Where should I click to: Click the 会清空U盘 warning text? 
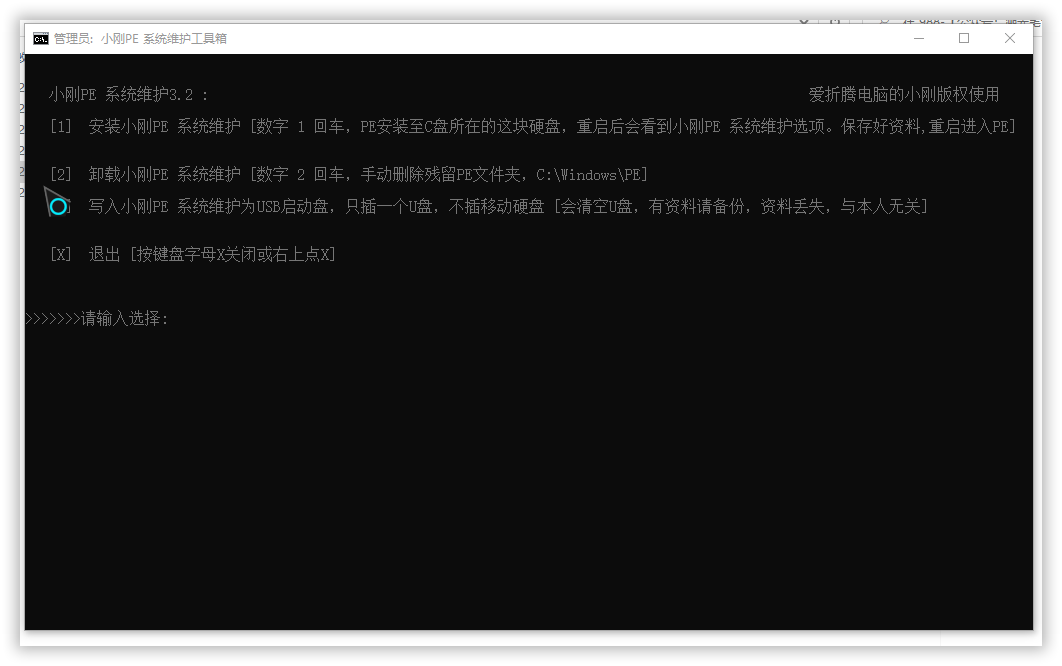(596, 207)
